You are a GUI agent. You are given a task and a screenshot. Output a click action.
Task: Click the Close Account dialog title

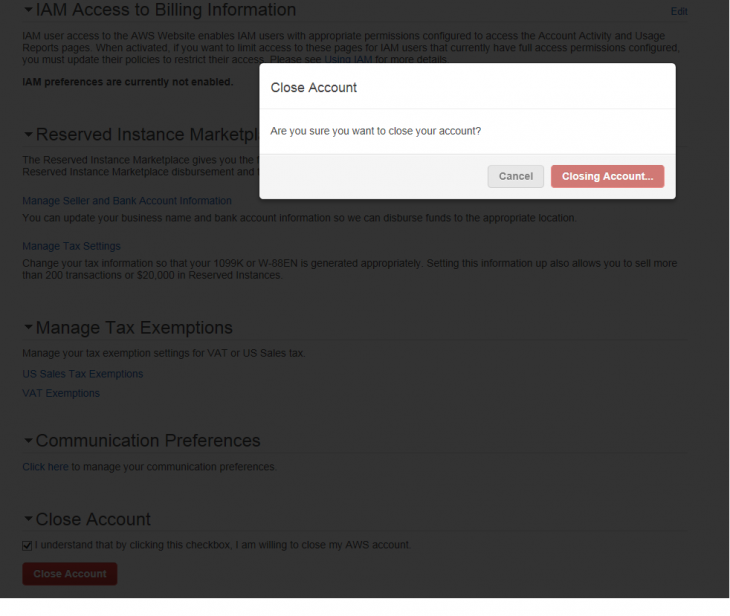pos(314,88)
